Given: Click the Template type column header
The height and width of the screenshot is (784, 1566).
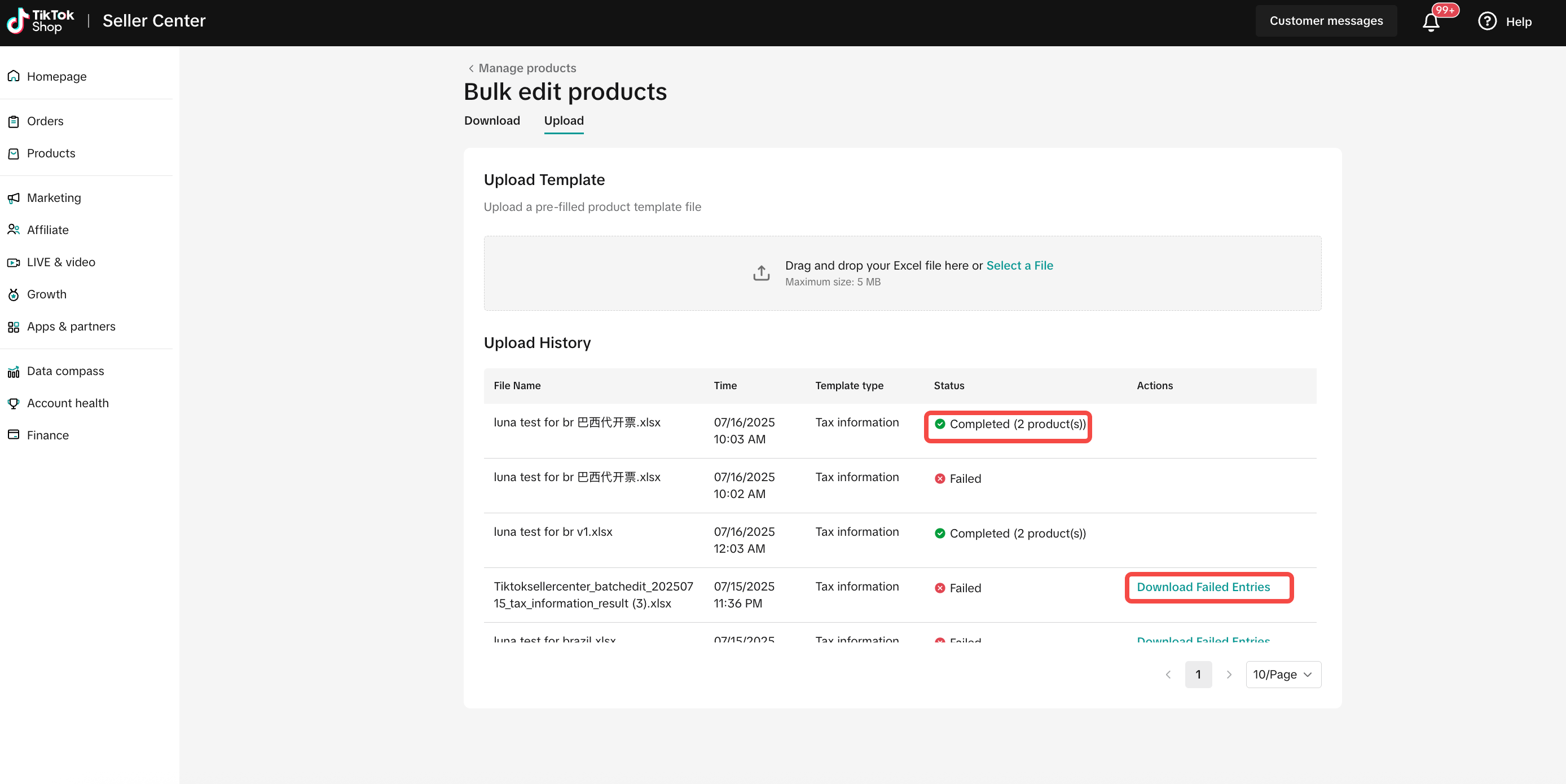Looking at the screenshot, I should tap(848, 385).
